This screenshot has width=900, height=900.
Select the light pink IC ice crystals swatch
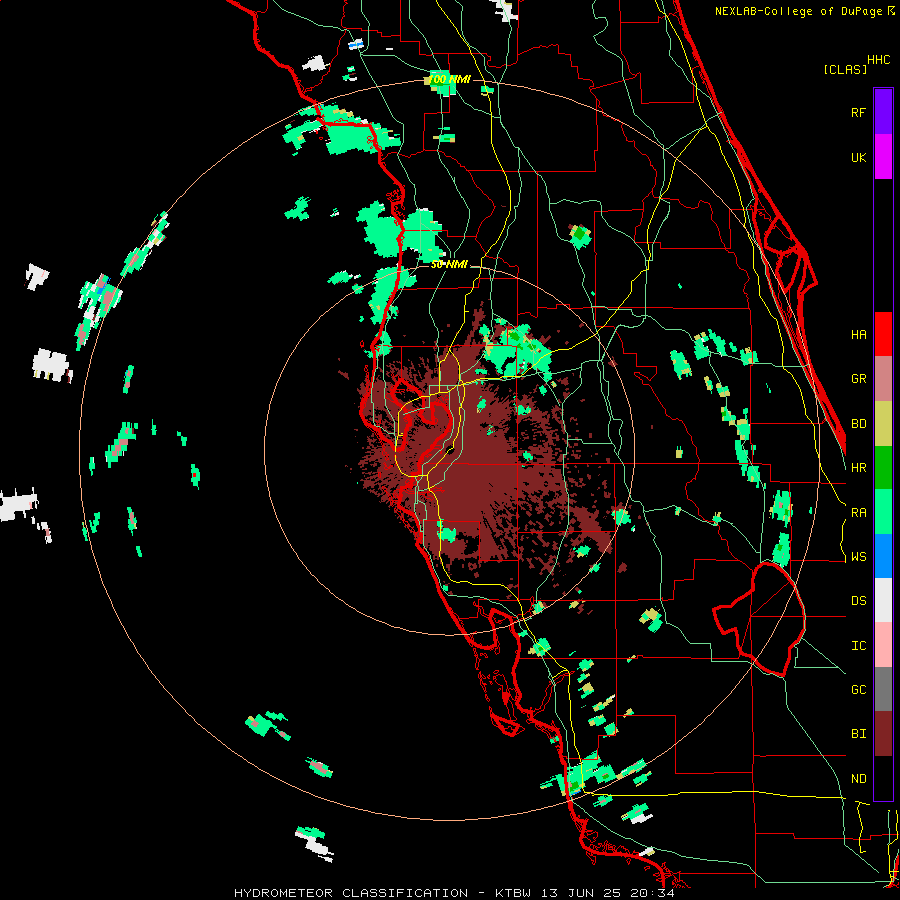pos(883,645)
